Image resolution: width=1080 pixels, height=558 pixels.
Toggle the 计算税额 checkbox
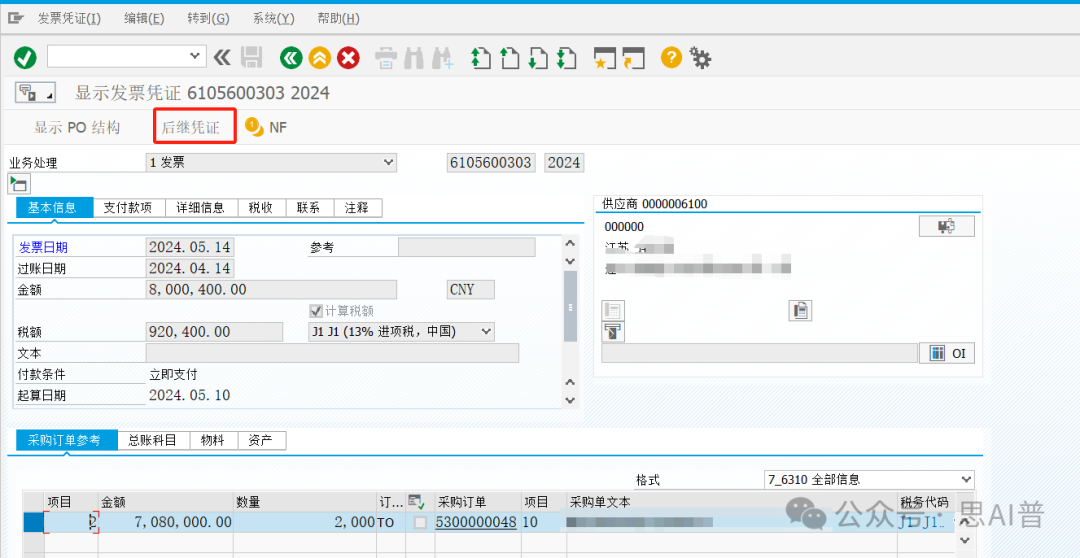[x=316, y=311]
